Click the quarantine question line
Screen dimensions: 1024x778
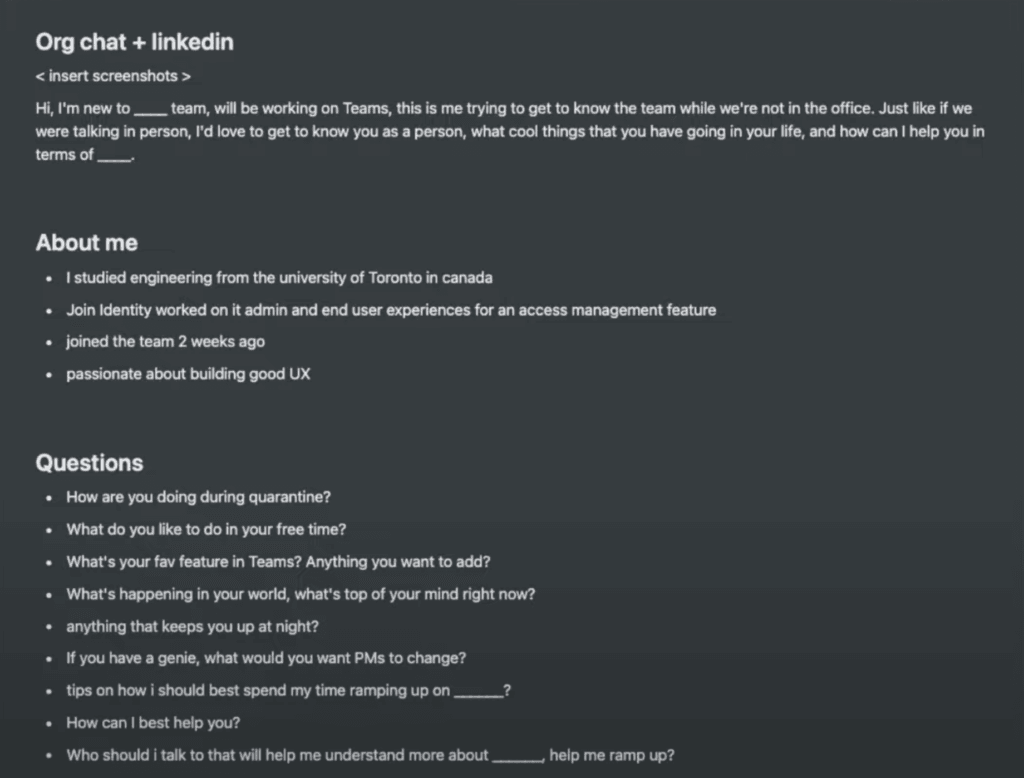pos(198,497)
